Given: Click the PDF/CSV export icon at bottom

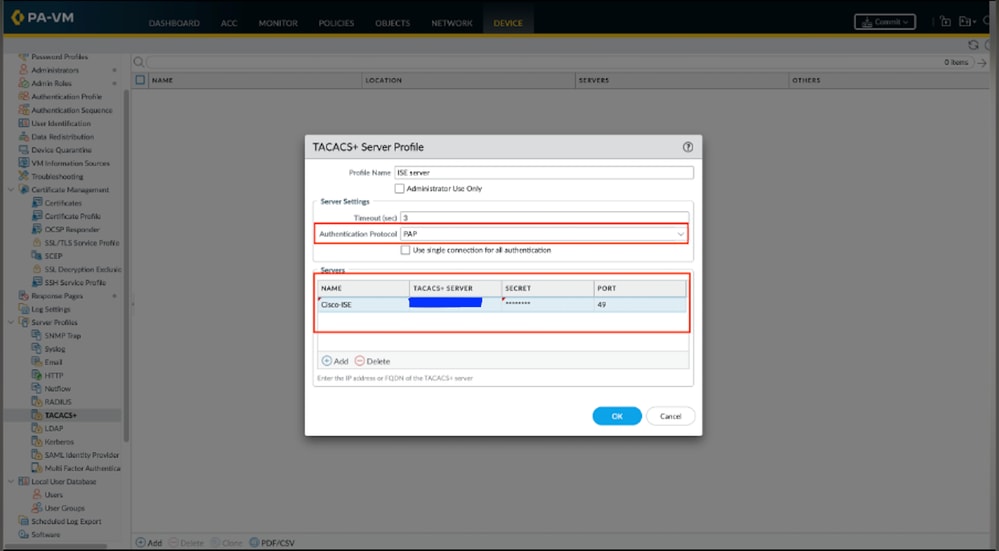Looking at the screenshot, I should coord(254,543).
